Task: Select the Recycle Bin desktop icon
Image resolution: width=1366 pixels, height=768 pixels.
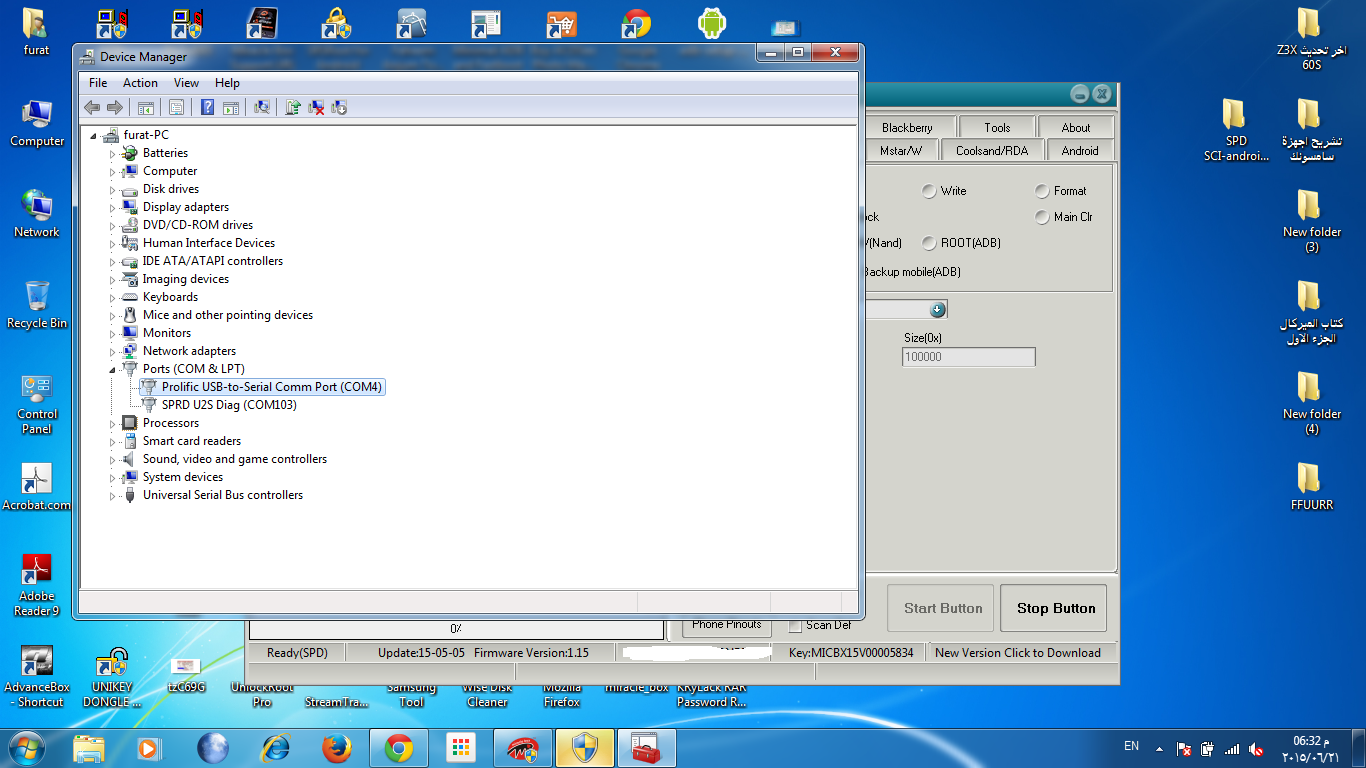Action: tap(37, 305)
